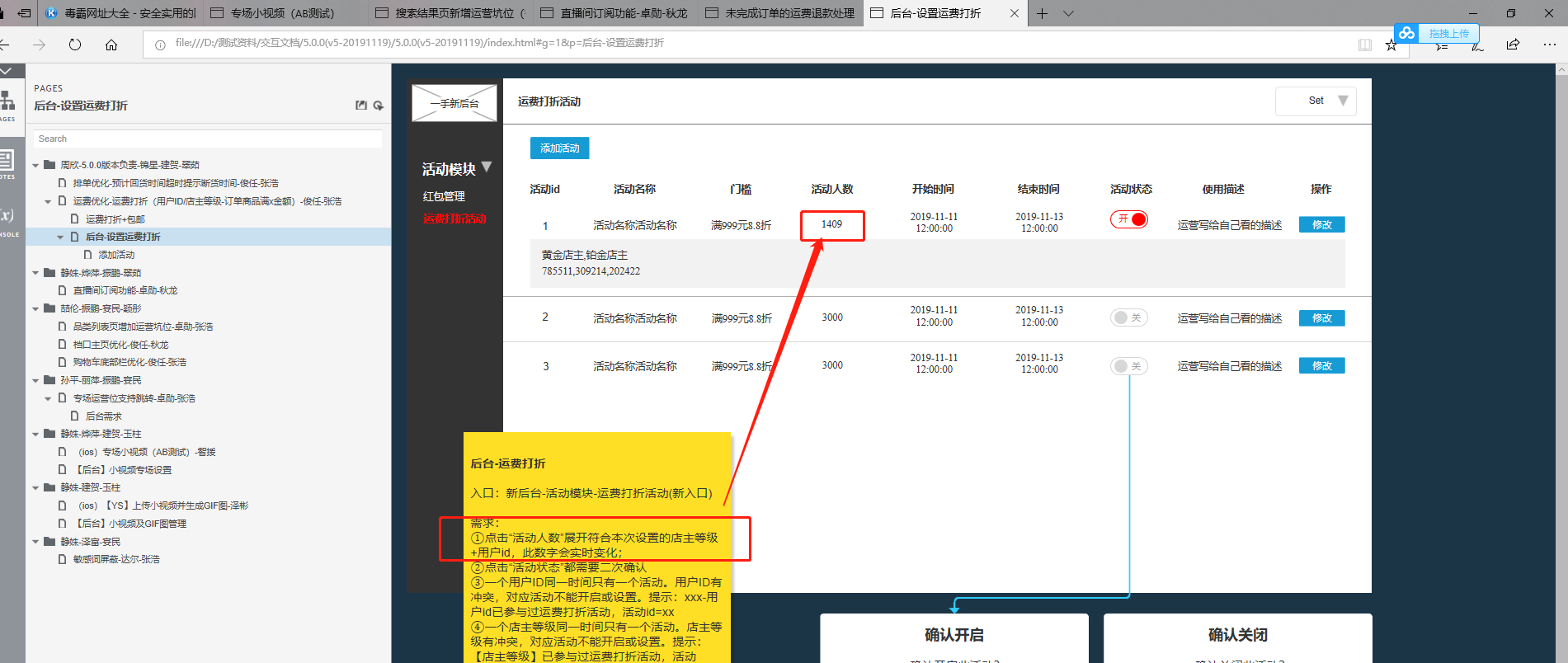1568x663 pixels.
Task: Open page 【后台】小视频及GIF图管理
Action: click(x=131, y=524)
